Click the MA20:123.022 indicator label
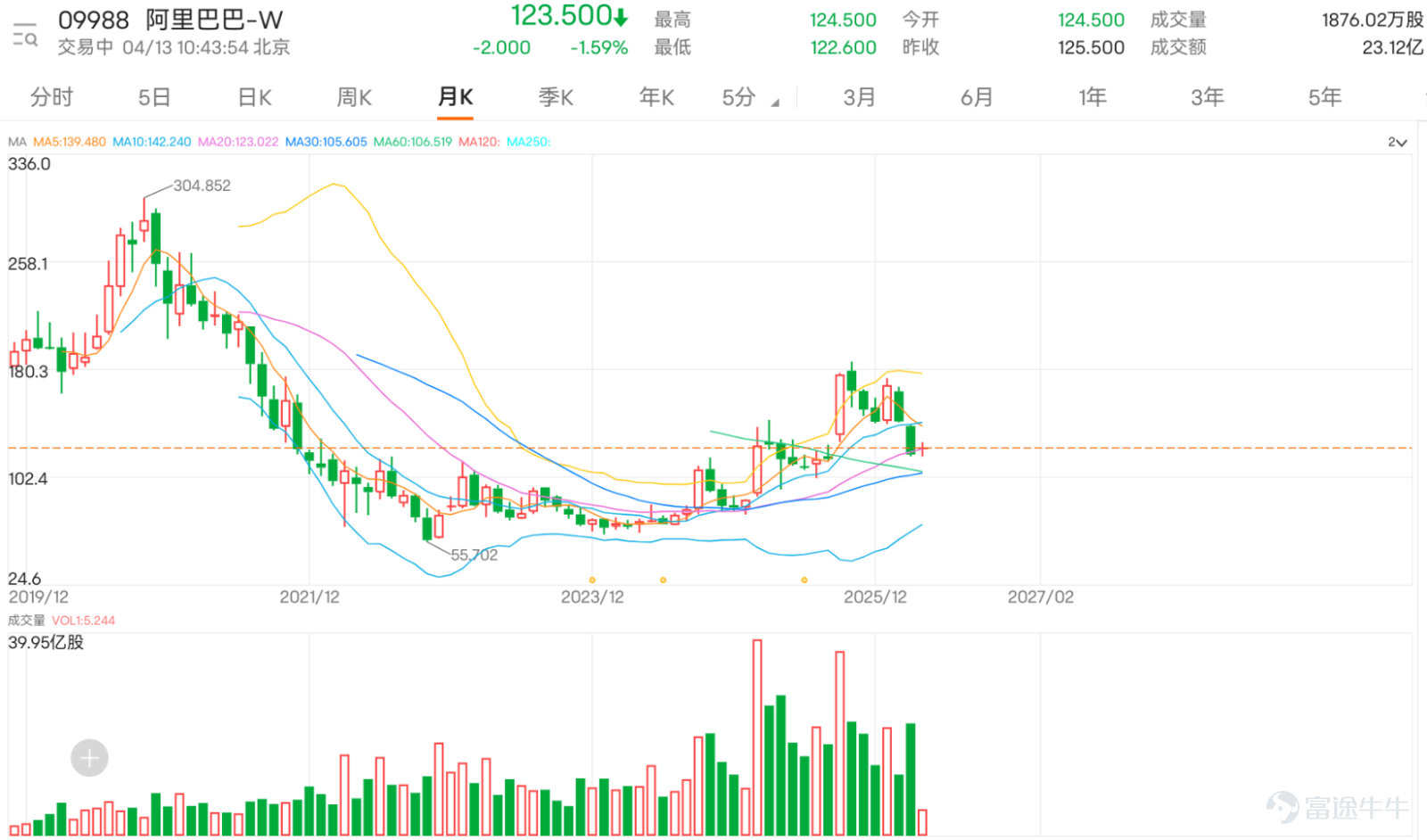The height and width of the screenshot is (840, 1427). (x=238, y=142)
